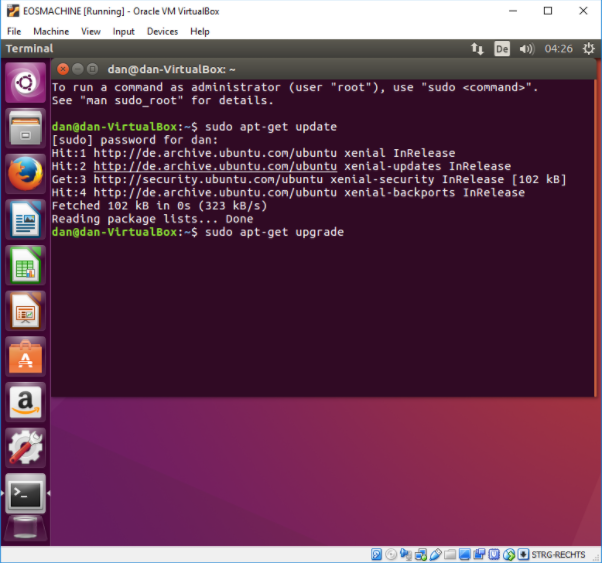
Task: Minimize the terminal window
Action: 78,69
